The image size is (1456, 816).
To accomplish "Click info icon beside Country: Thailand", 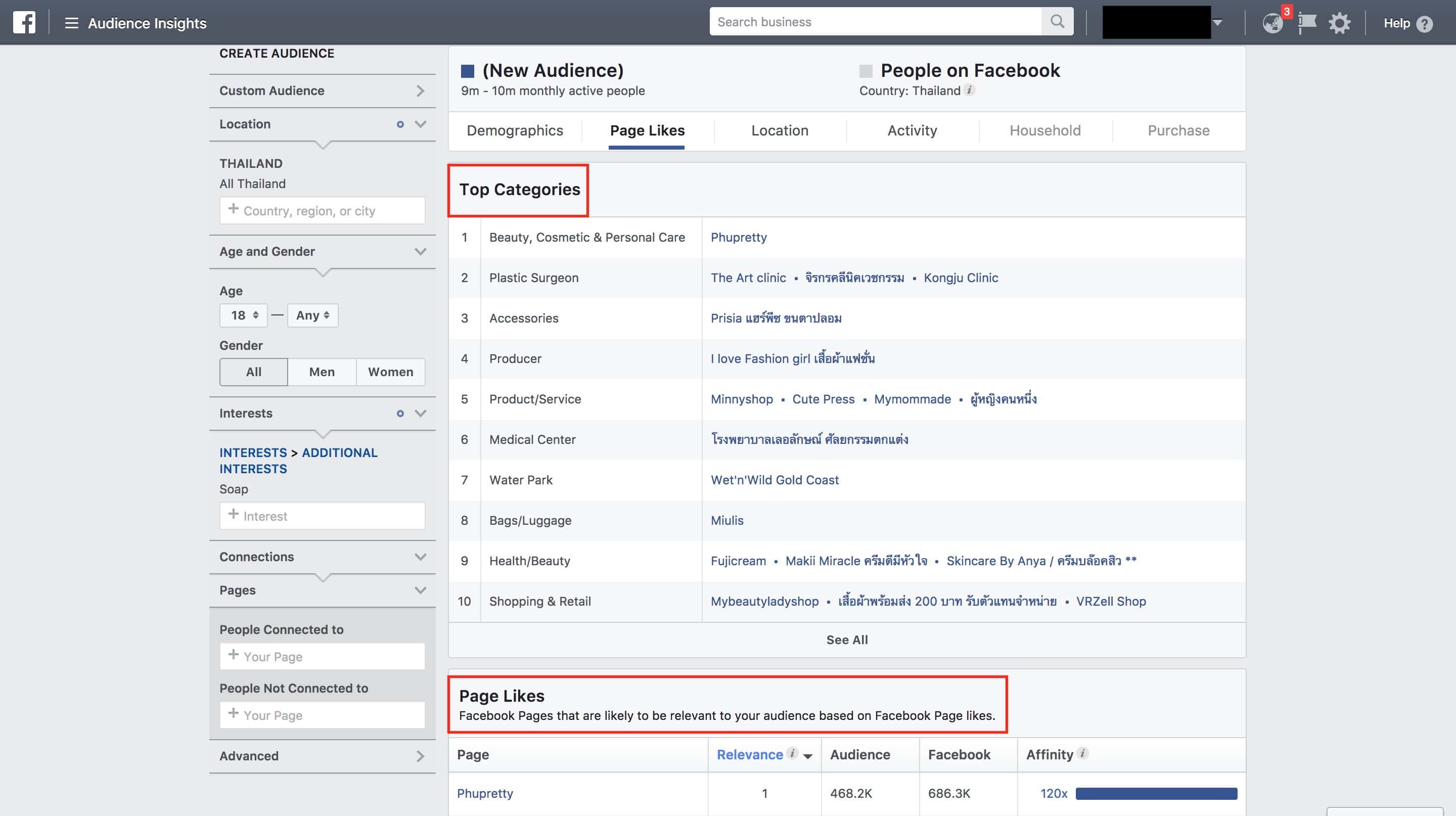I will click(969, 90).
